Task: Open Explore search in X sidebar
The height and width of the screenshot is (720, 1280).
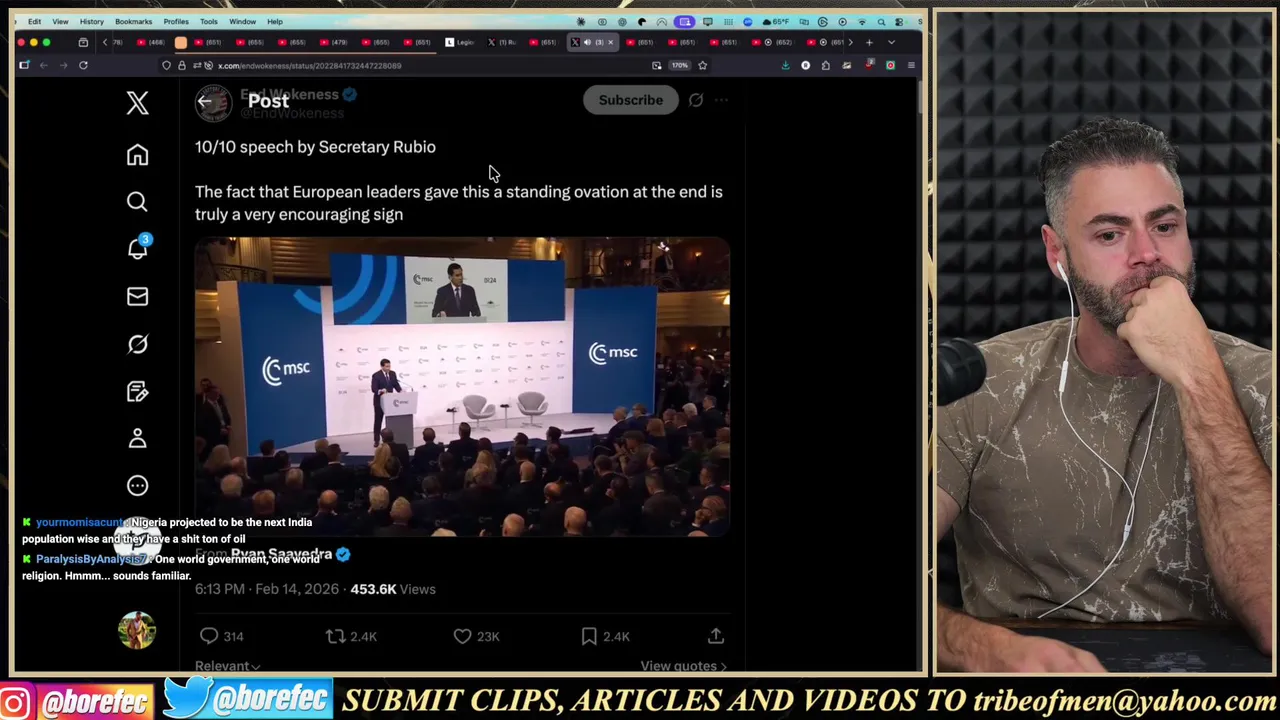Action: click(x=137, y=202)
